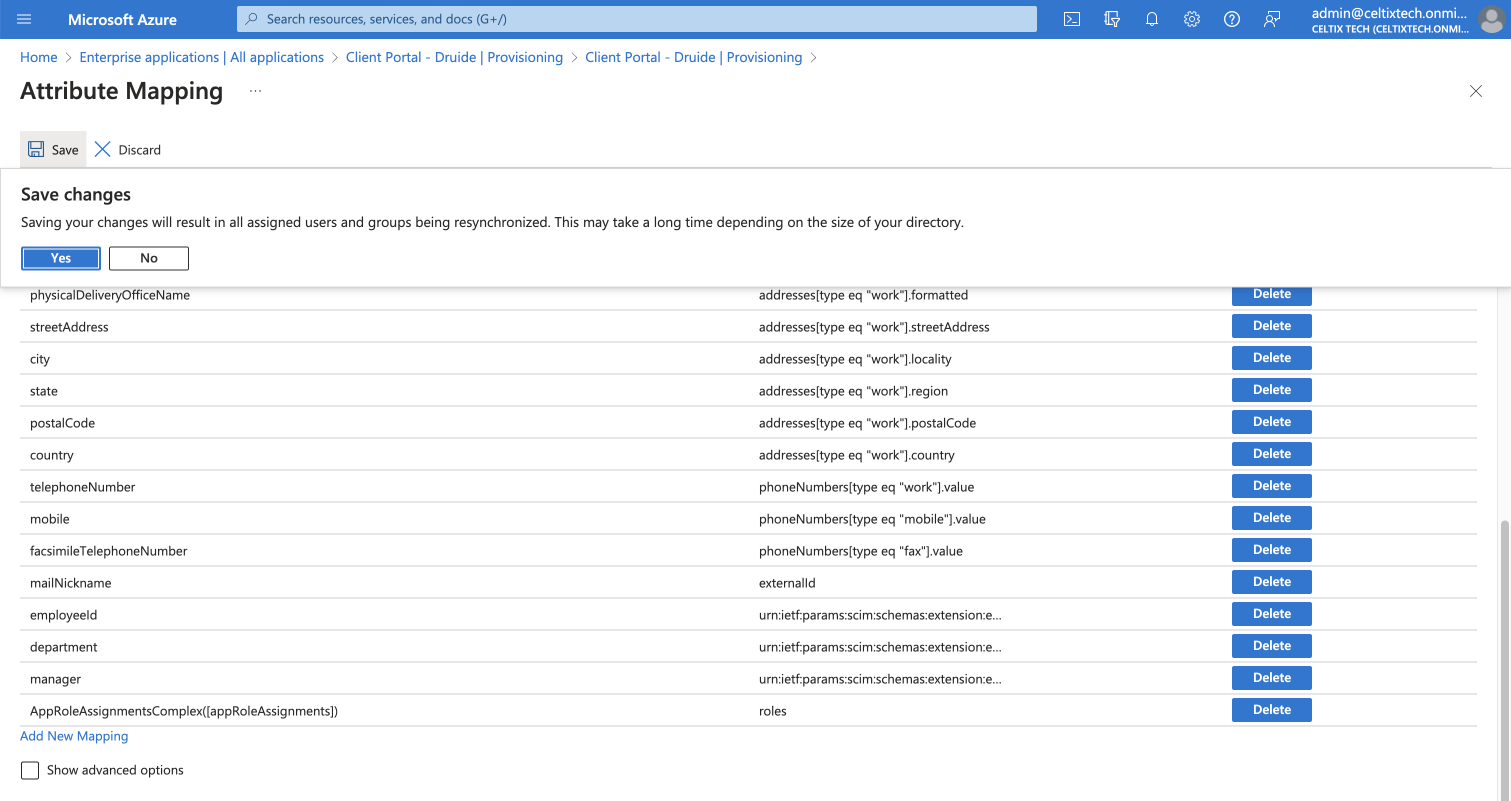
Task: Open the streetAddress mapping row
Action: (x=69, y=327)
